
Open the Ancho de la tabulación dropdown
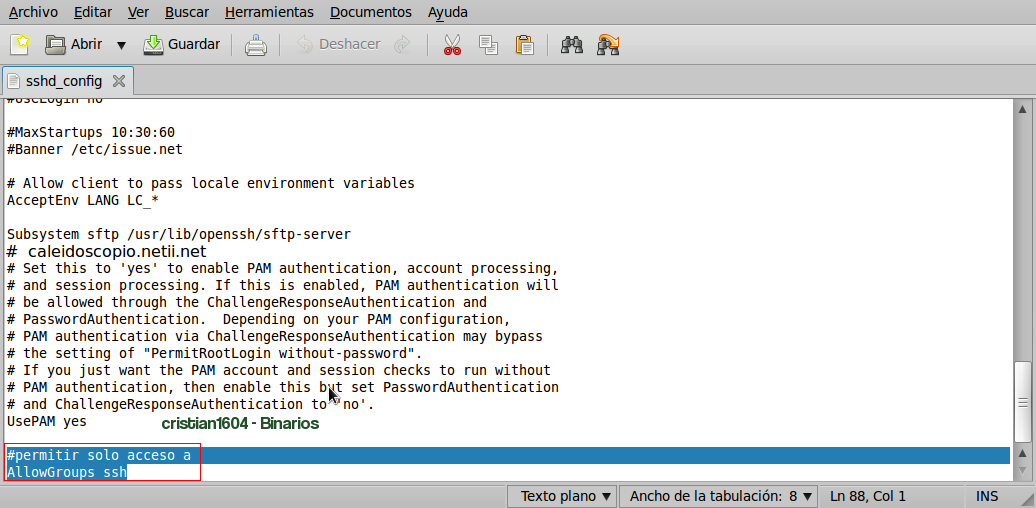(718, 496)
